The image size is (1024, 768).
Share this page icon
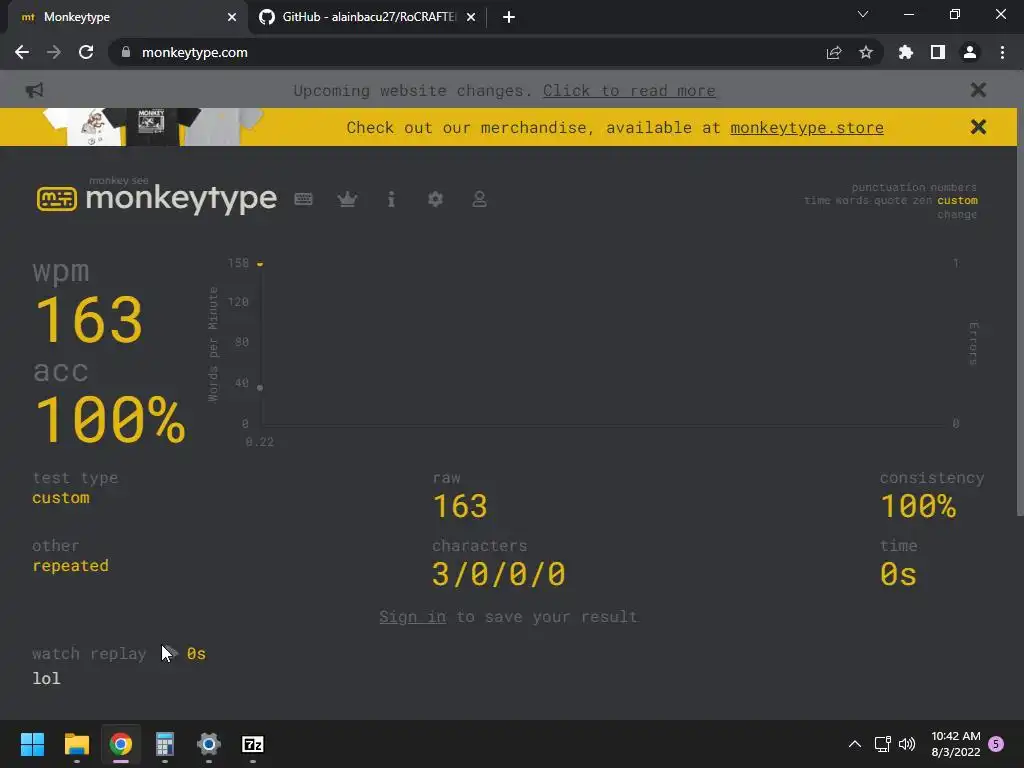(834, 52)
